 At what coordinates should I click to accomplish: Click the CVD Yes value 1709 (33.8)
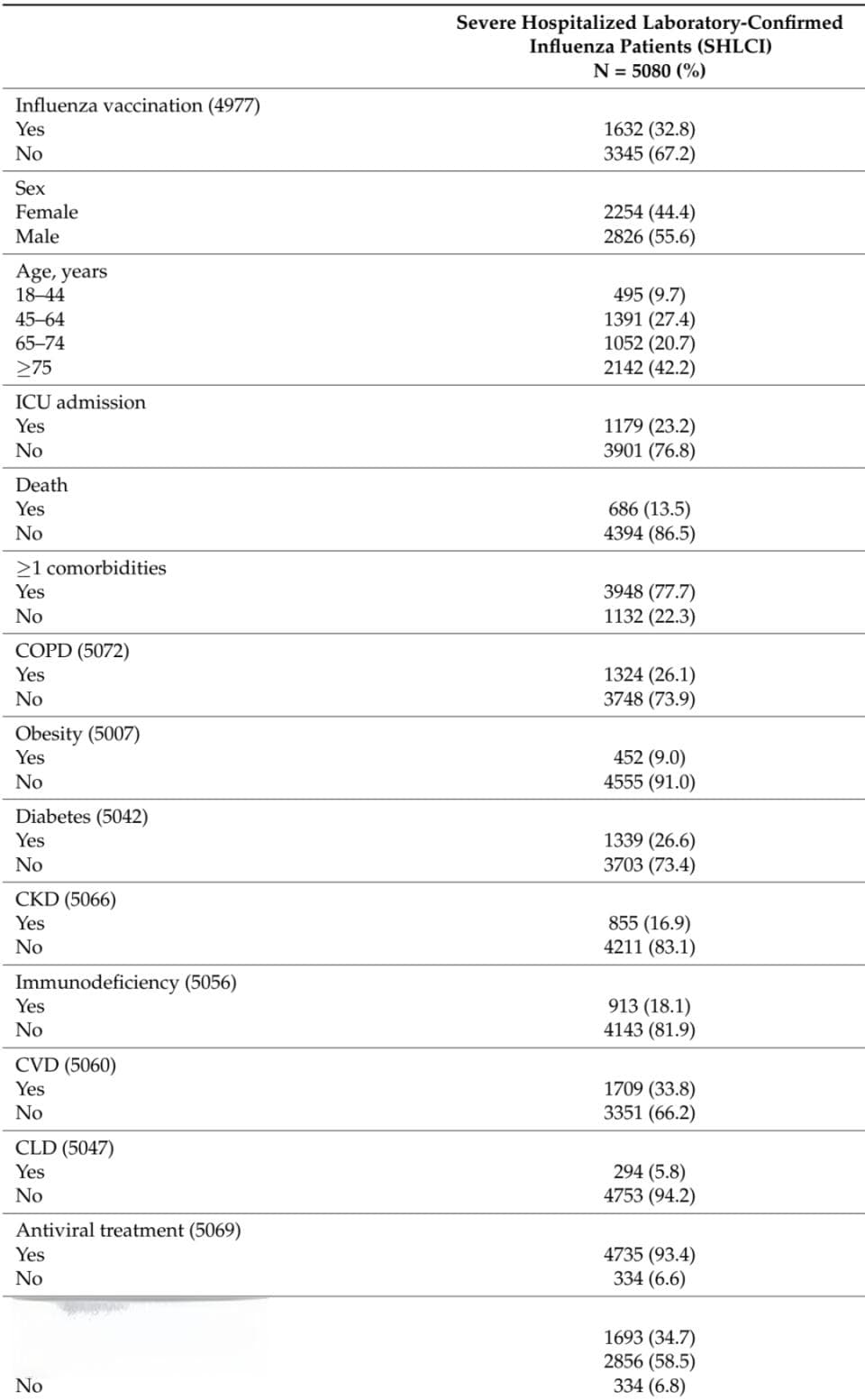point(649,1089)
